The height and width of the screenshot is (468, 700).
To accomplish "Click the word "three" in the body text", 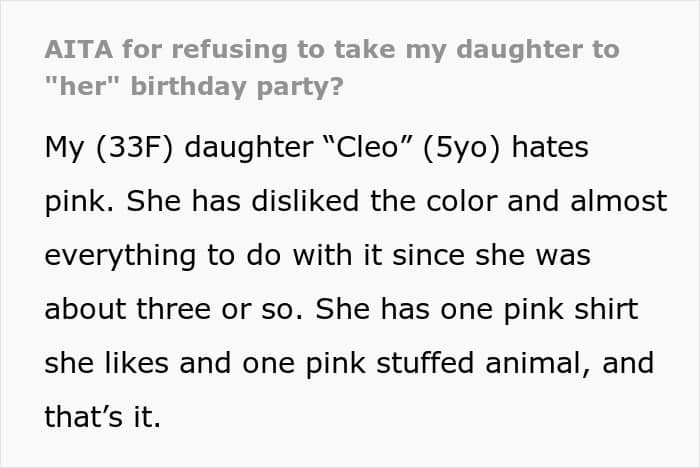I will [x=173, y=308].
